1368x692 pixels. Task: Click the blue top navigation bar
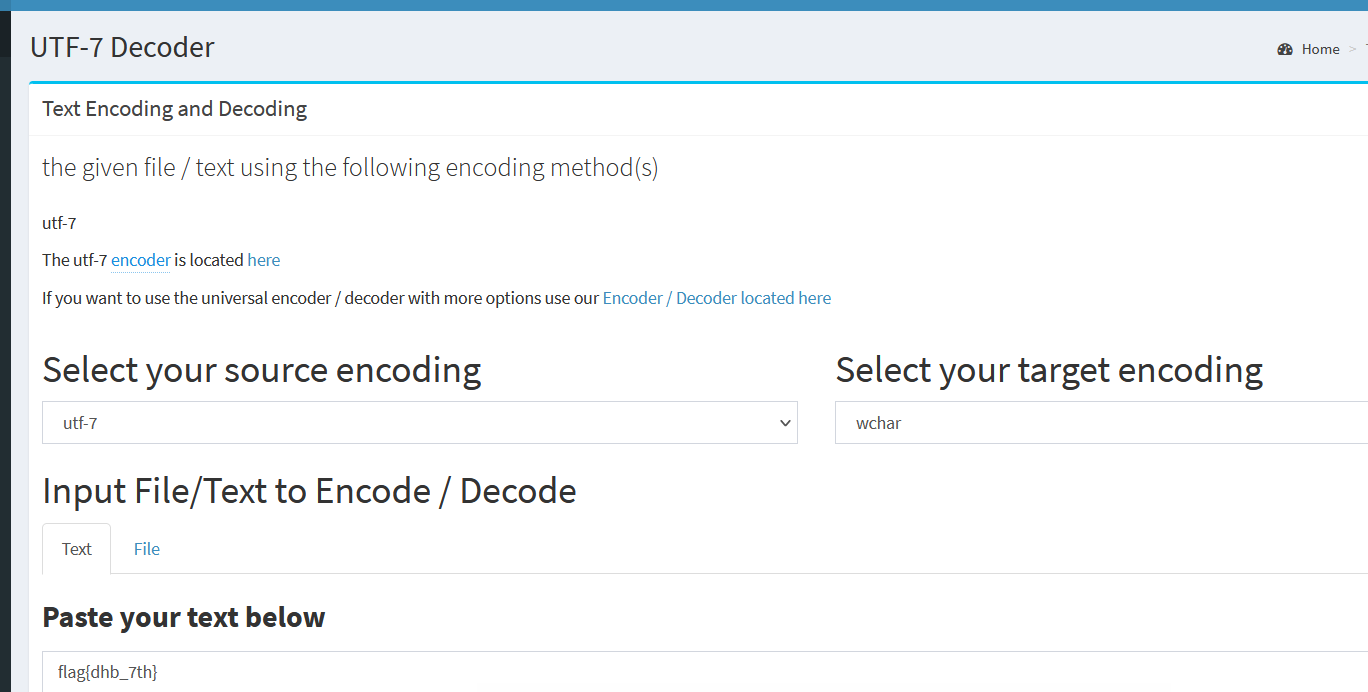coord(684,5)
